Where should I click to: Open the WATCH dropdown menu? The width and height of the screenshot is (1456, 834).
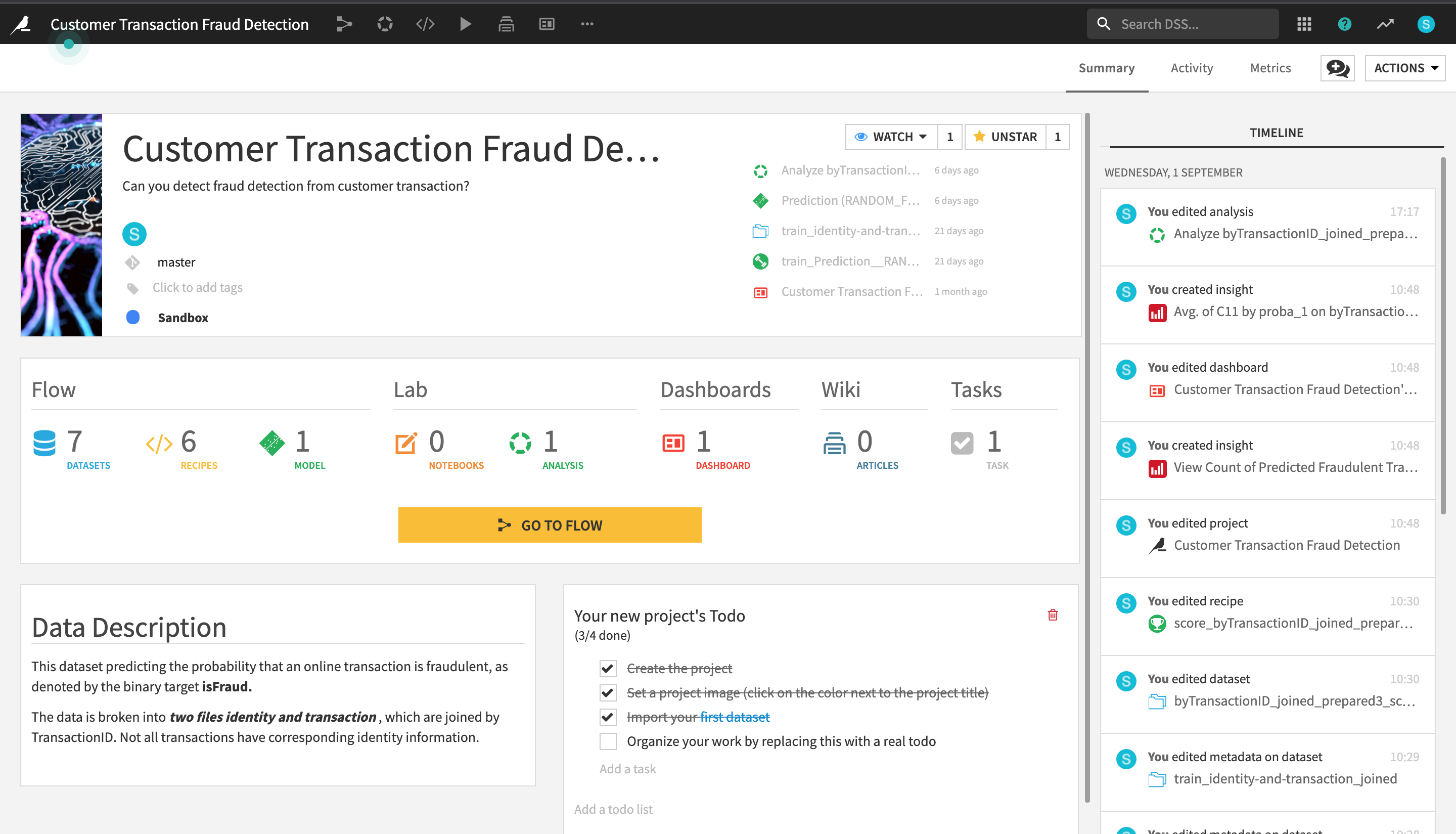point(891,137)
